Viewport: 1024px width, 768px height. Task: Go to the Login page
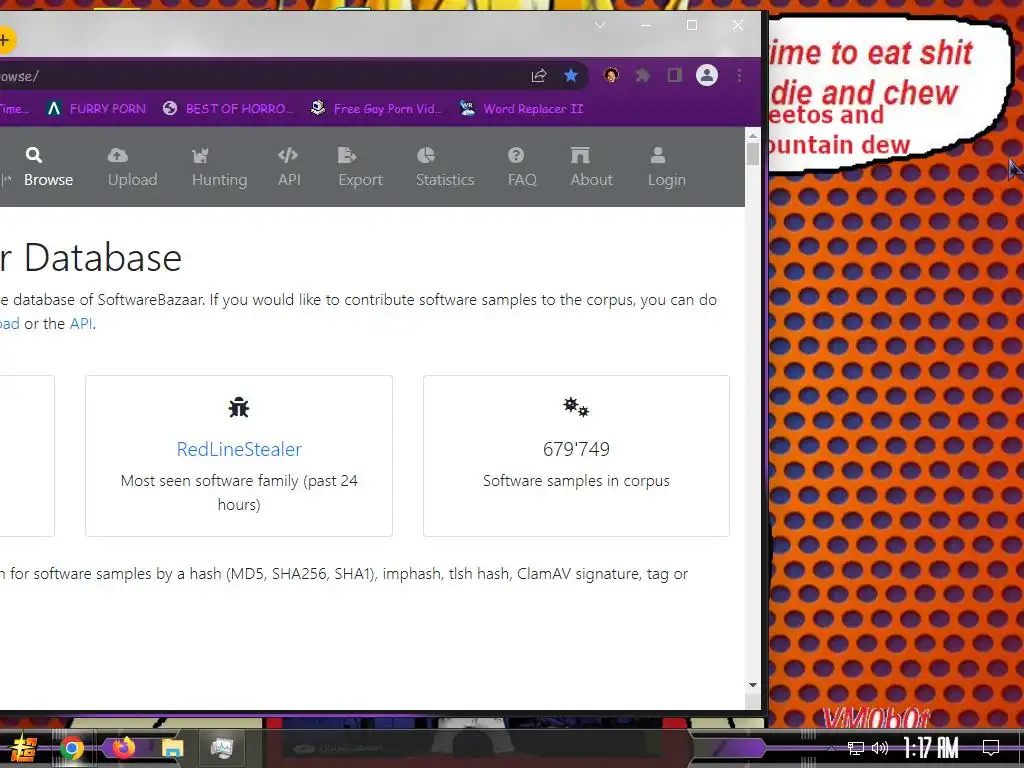tap(667, 167)
